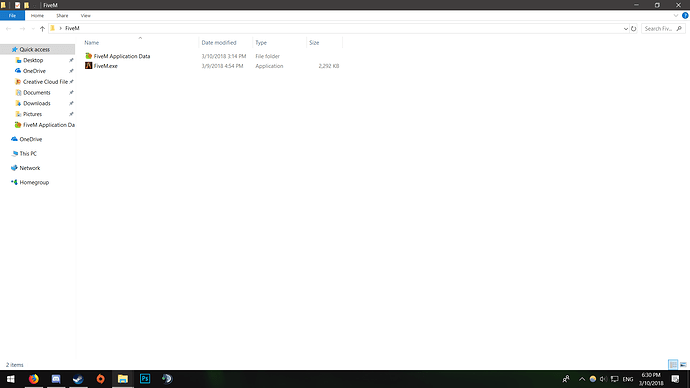Select the OneDrive root node in sidebar

tap(30, 139)
